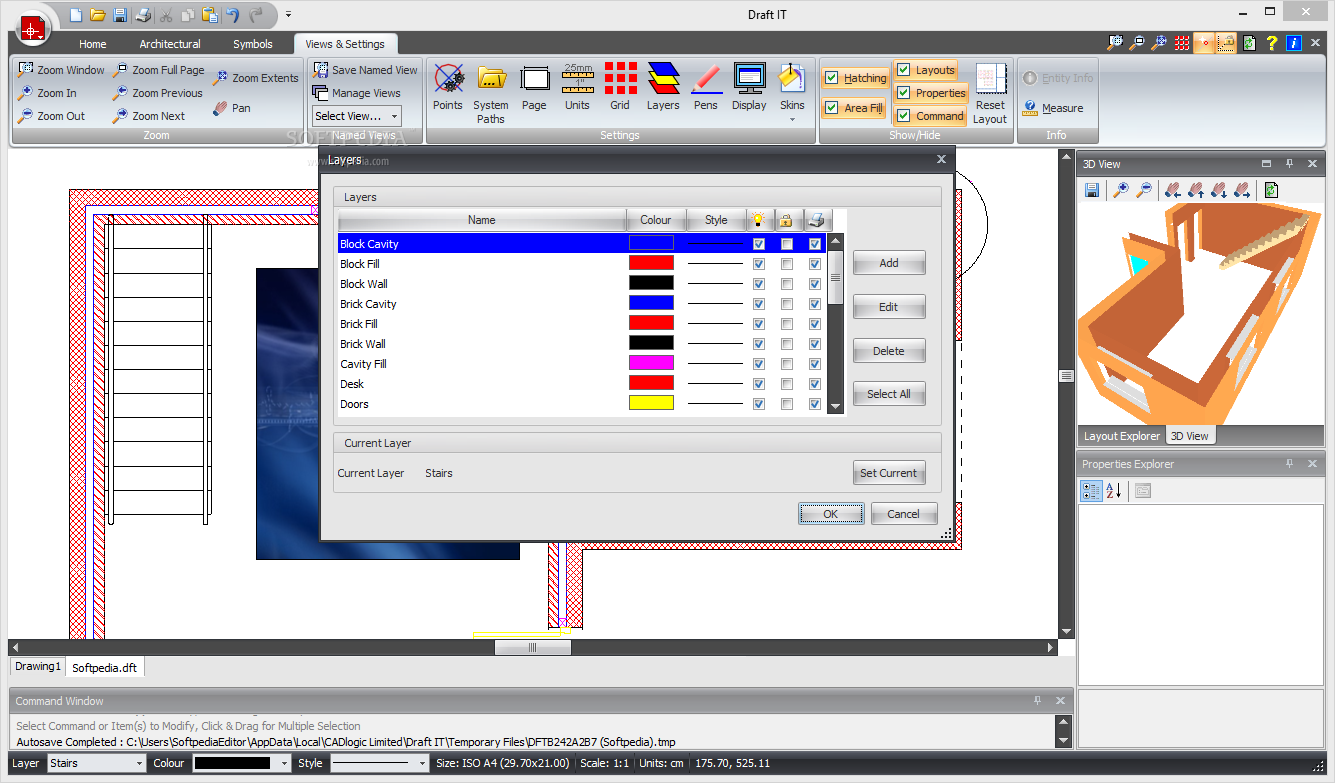
Task: Click the yellow question mark help icon
Action: click(1272, 43)
